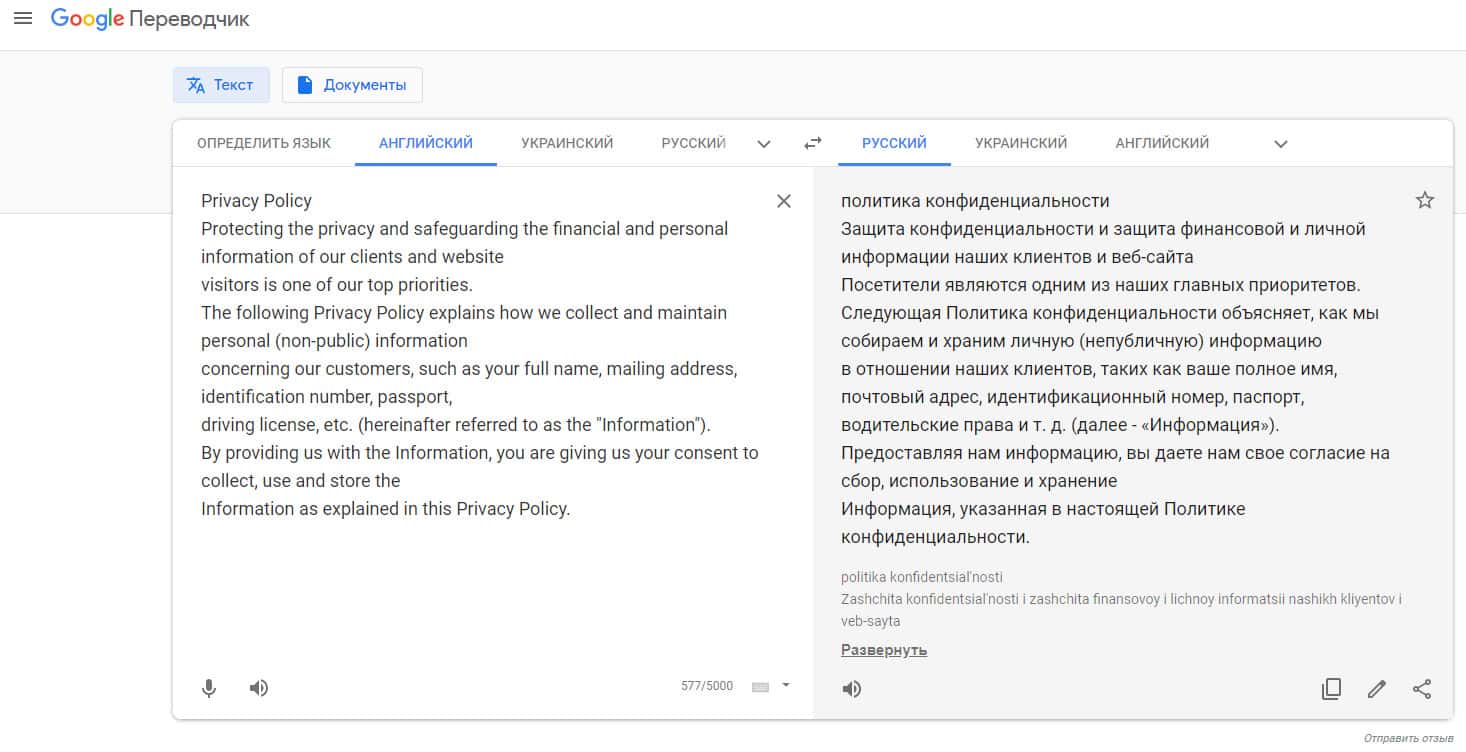The height and width of the screenshot is (752, 1466).
Task: Select Украинский as source language
Action: (567, 143)
